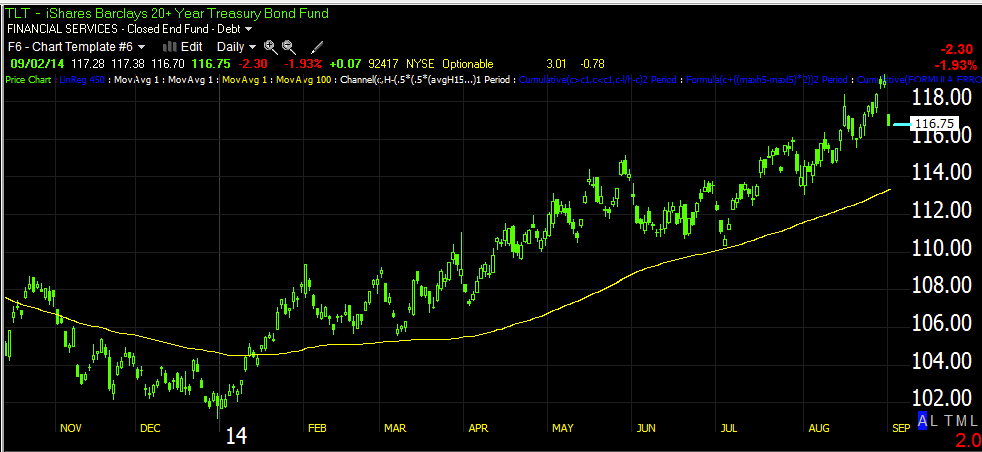Click the zoom out magnifier icon
This screenshot has width=982, height=452.
click(x=289, y=46)
